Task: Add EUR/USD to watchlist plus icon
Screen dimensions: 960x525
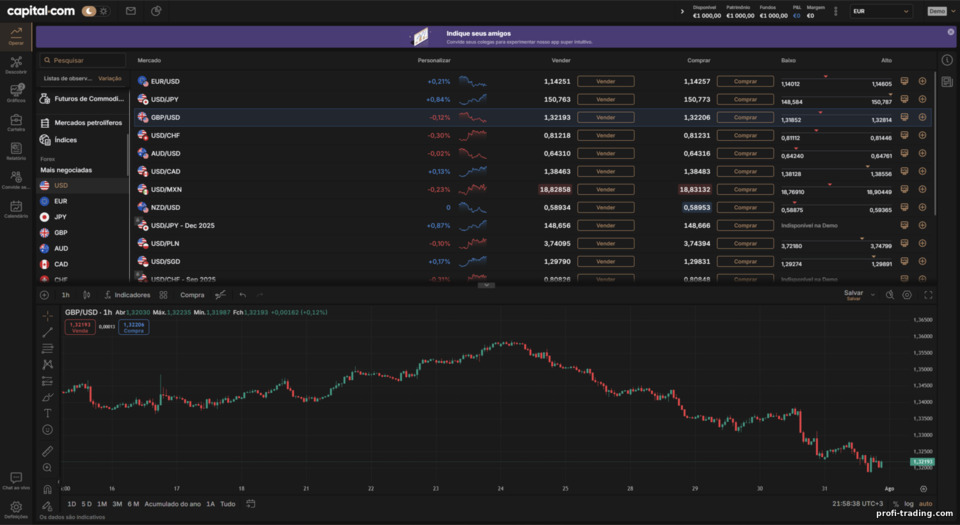Action: [922, 81]
